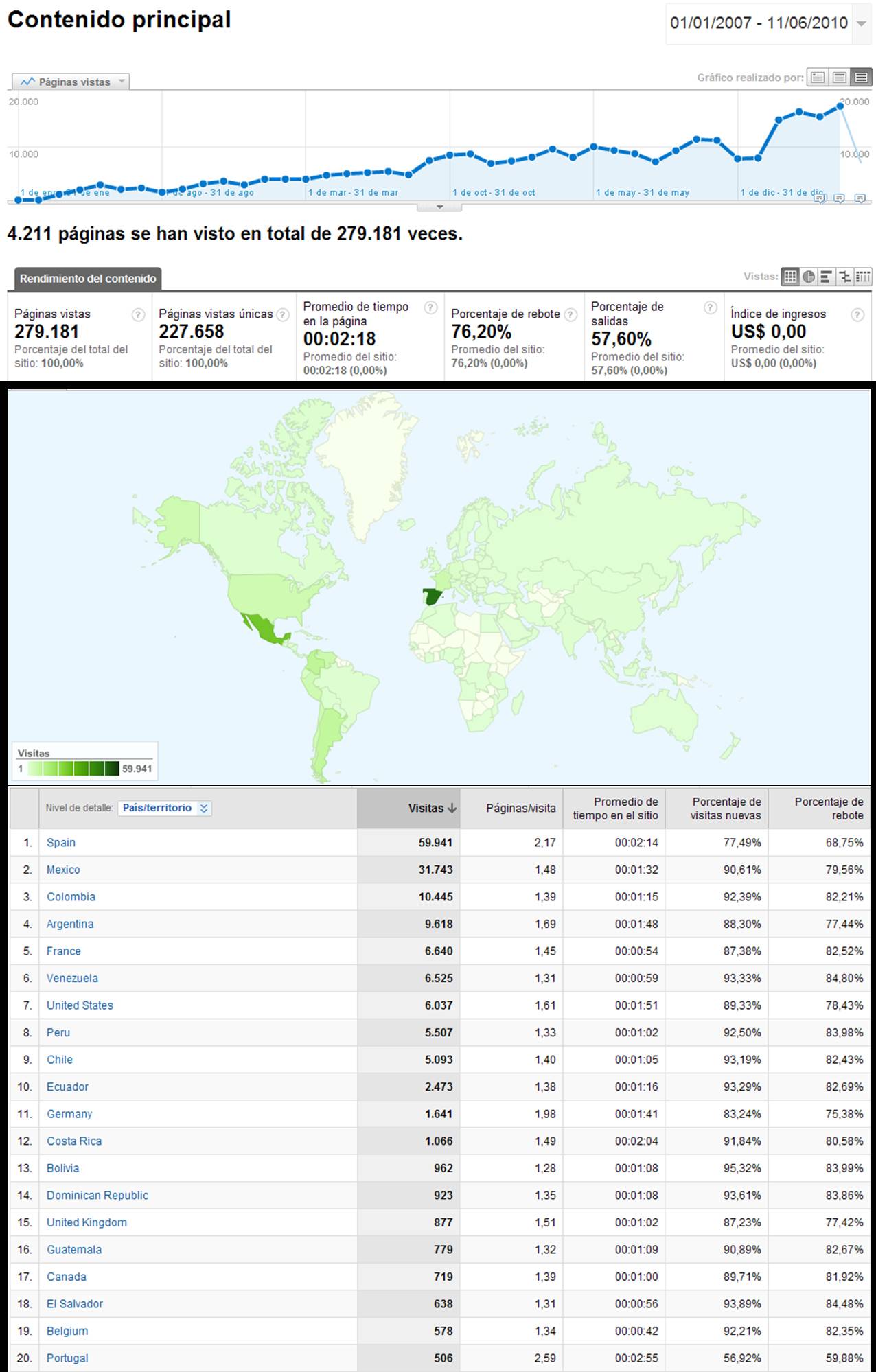Viewport: 876px width, 1372px height.
Task: Click dark green Spain on the world map
Action: point(433,596)
